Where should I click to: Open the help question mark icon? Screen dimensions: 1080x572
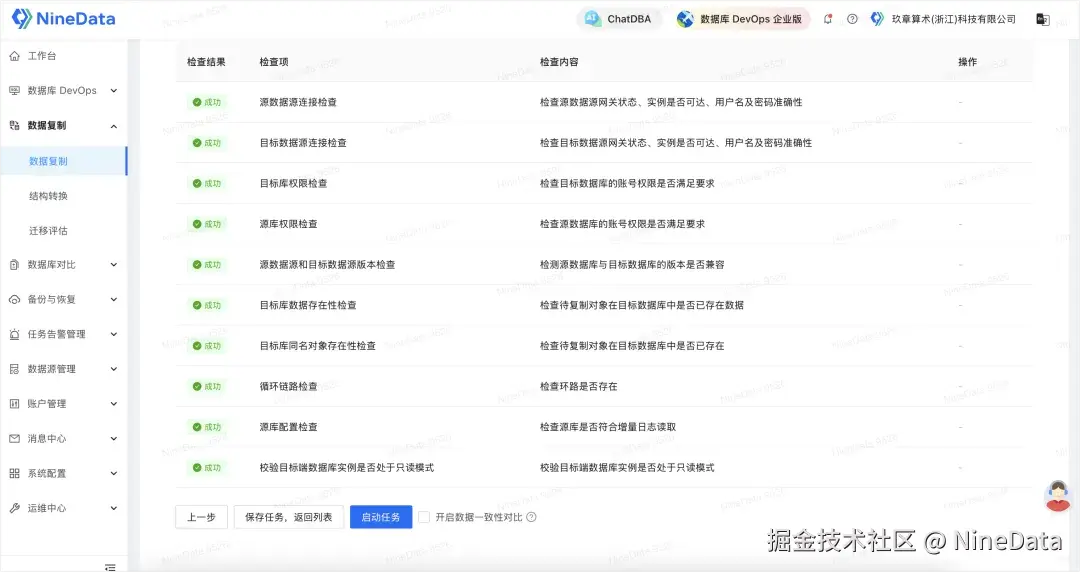[x=852, y=19]
